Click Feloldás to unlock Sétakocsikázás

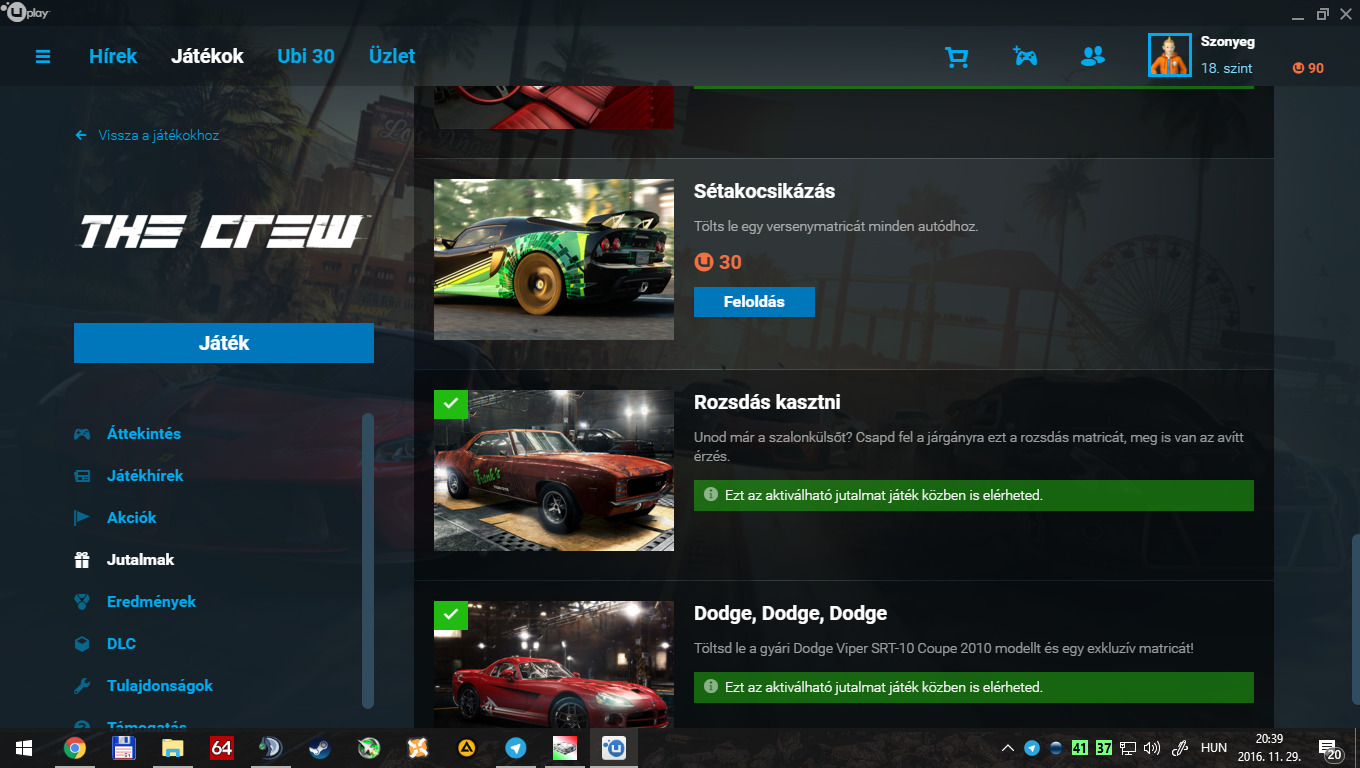(x=754, y=302)
